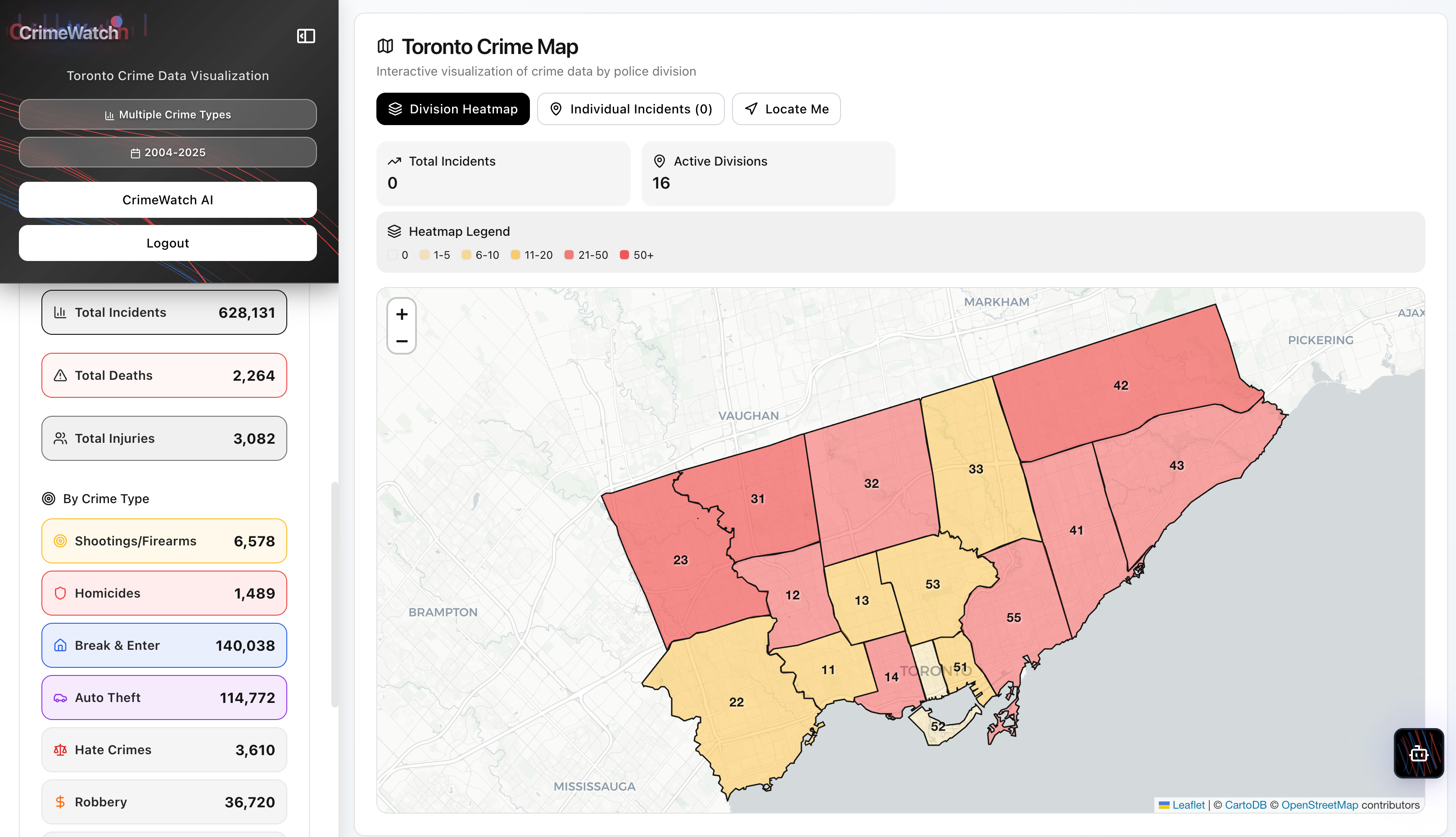The image size is (1456, 837).
Task: Open the floating AI chatbot icon
Action: pos(1418,753)
